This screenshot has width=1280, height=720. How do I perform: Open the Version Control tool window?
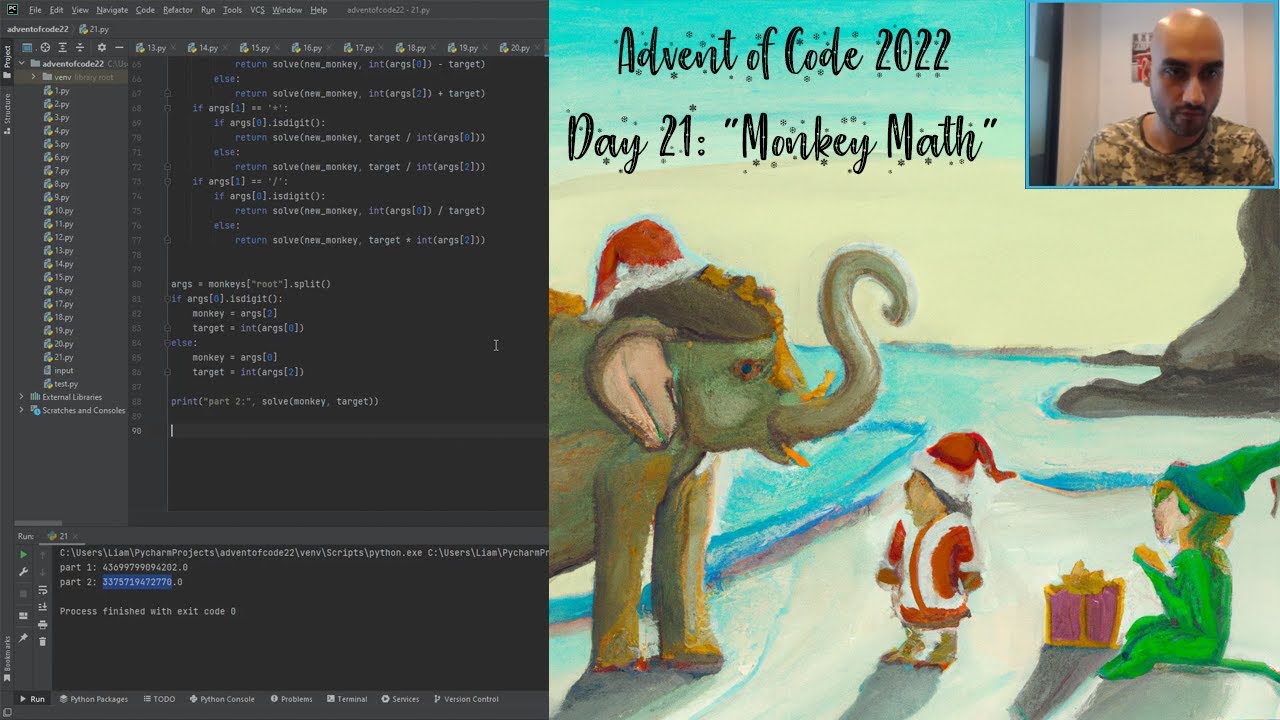tap(466, 699)
